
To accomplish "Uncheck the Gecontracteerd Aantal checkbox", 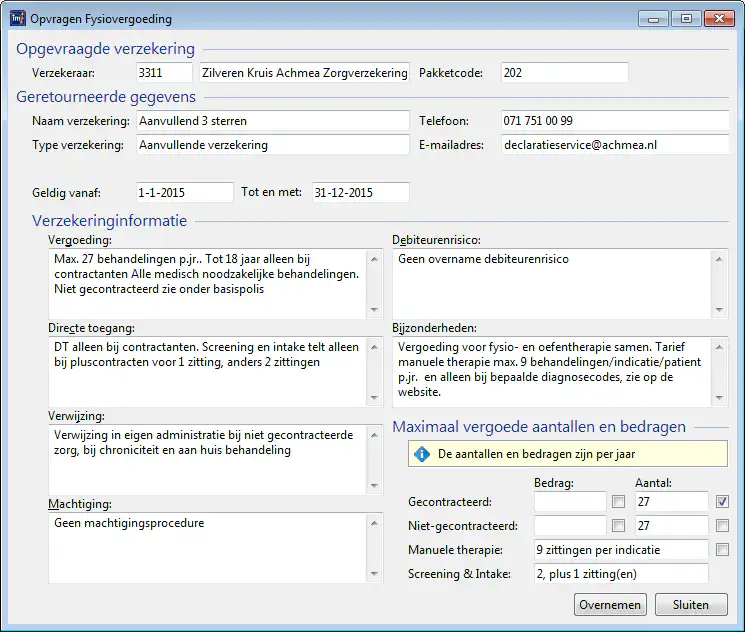I will pyautogui.click(x=722, y=501).
